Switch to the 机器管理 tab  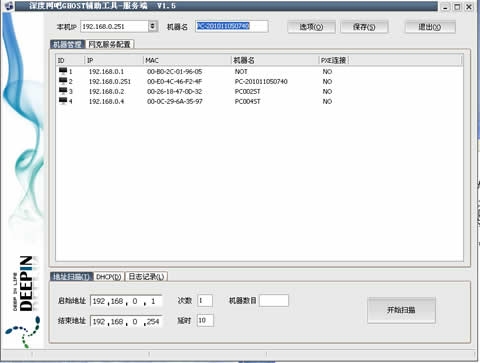[x=68, y=44]
